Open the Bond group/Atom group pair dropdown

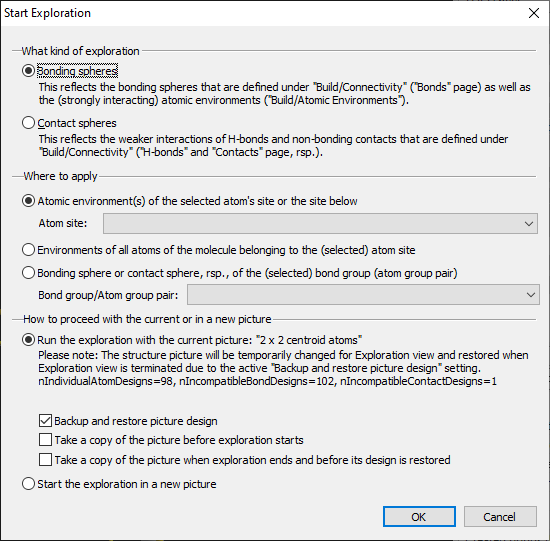pos(363,295)
